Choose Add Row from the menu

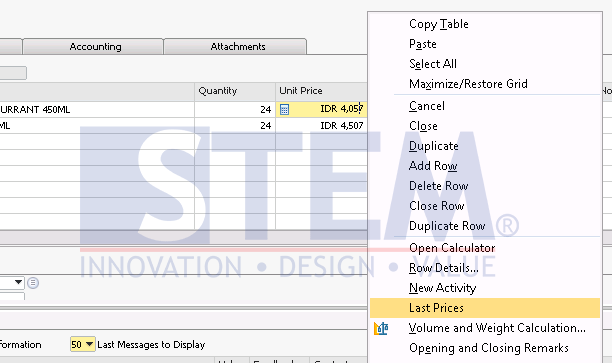(x=484, y=166)
